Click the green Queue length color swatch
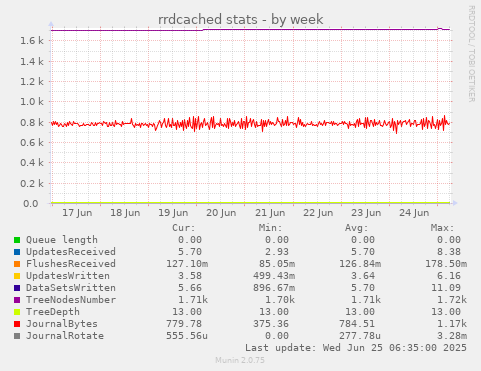Screen dimensions: 481x371 (17, 240)
